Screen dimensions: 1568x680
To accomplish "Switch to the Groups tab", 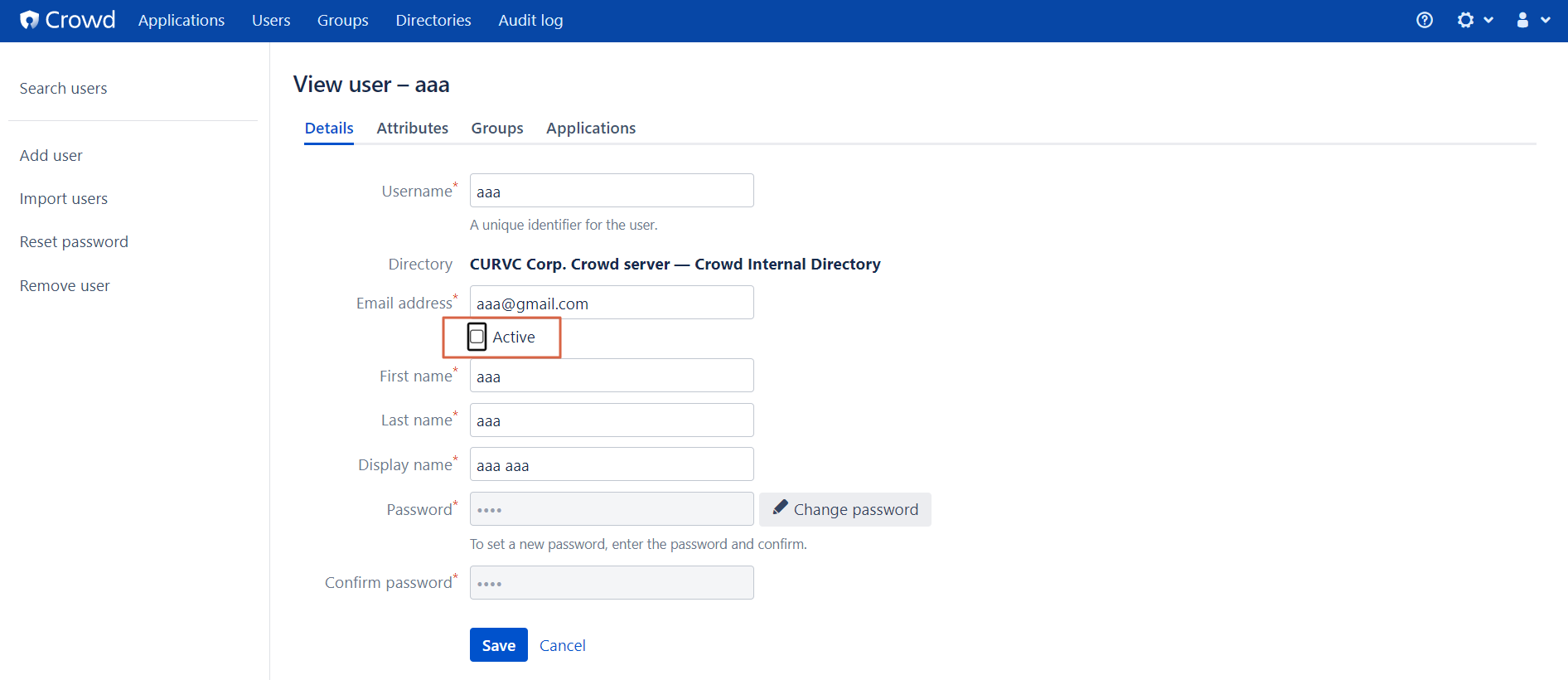I will point(497,128).
